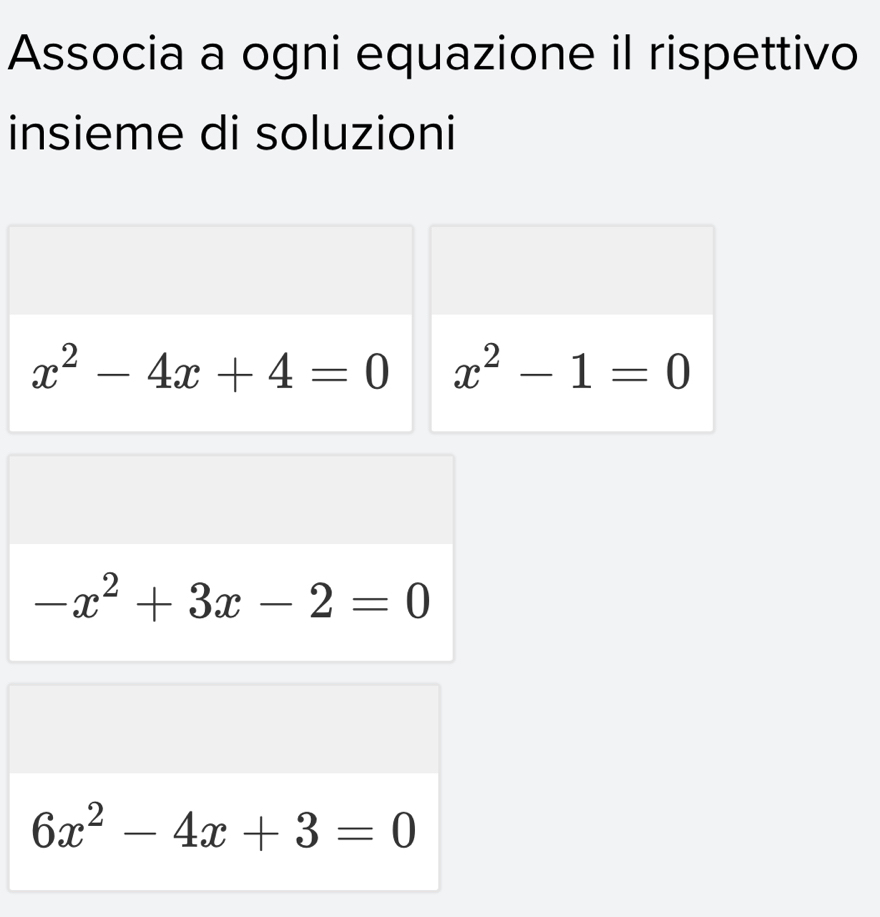Screen dimensions: 880x917
Task: Click the '−x²' leading term of the third equation
Action: click(x=68, y=601)
